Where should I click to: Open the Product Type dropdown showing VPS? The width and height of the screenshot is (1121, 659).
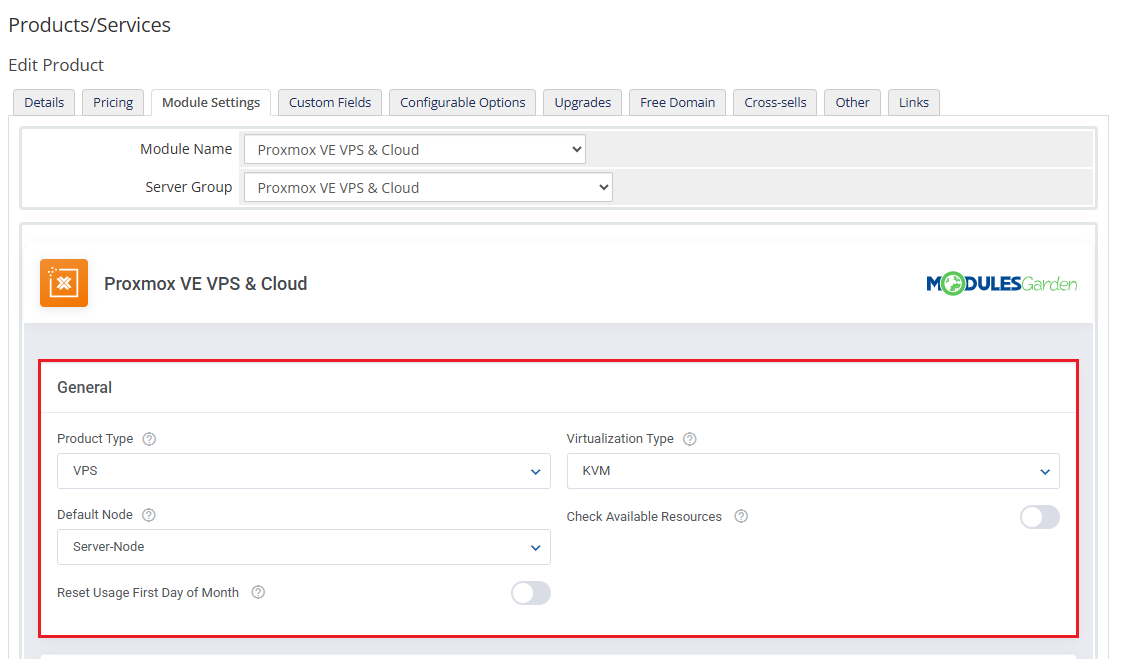pos(304,471)
